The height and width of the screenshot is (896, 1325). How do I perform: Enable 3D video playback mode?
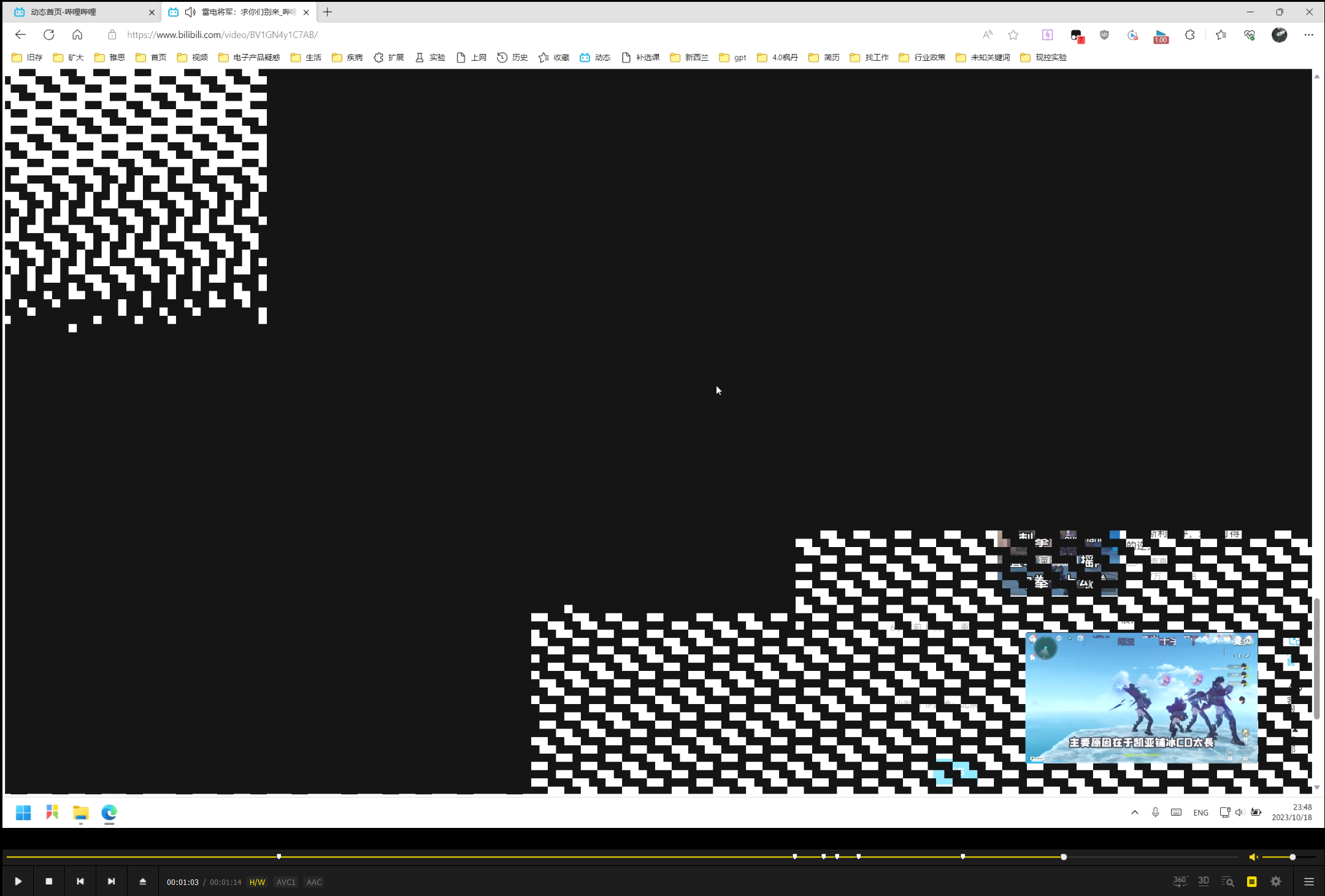click(x=1204, y=881)
